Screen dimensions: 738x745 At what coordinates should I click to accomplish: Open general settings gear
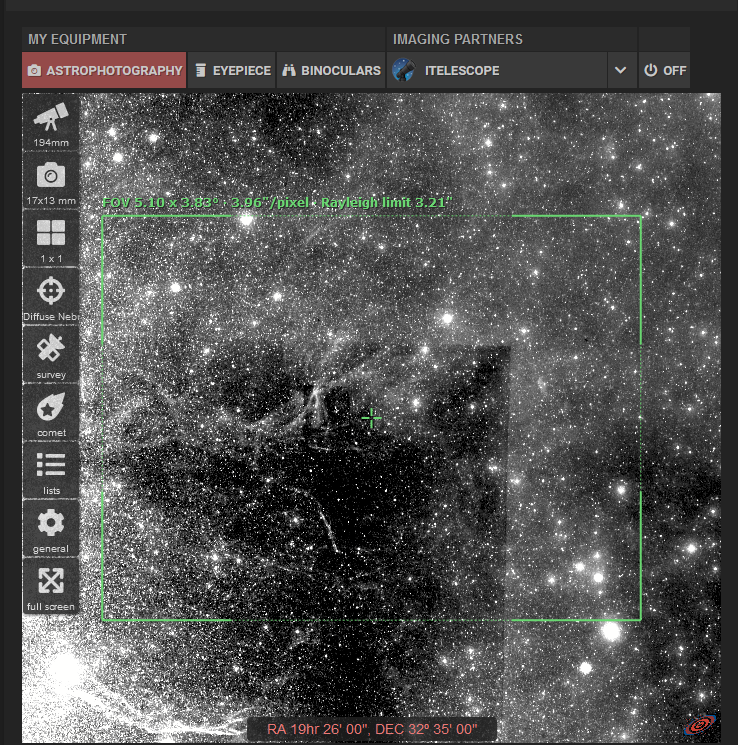(x=51, y=529)
